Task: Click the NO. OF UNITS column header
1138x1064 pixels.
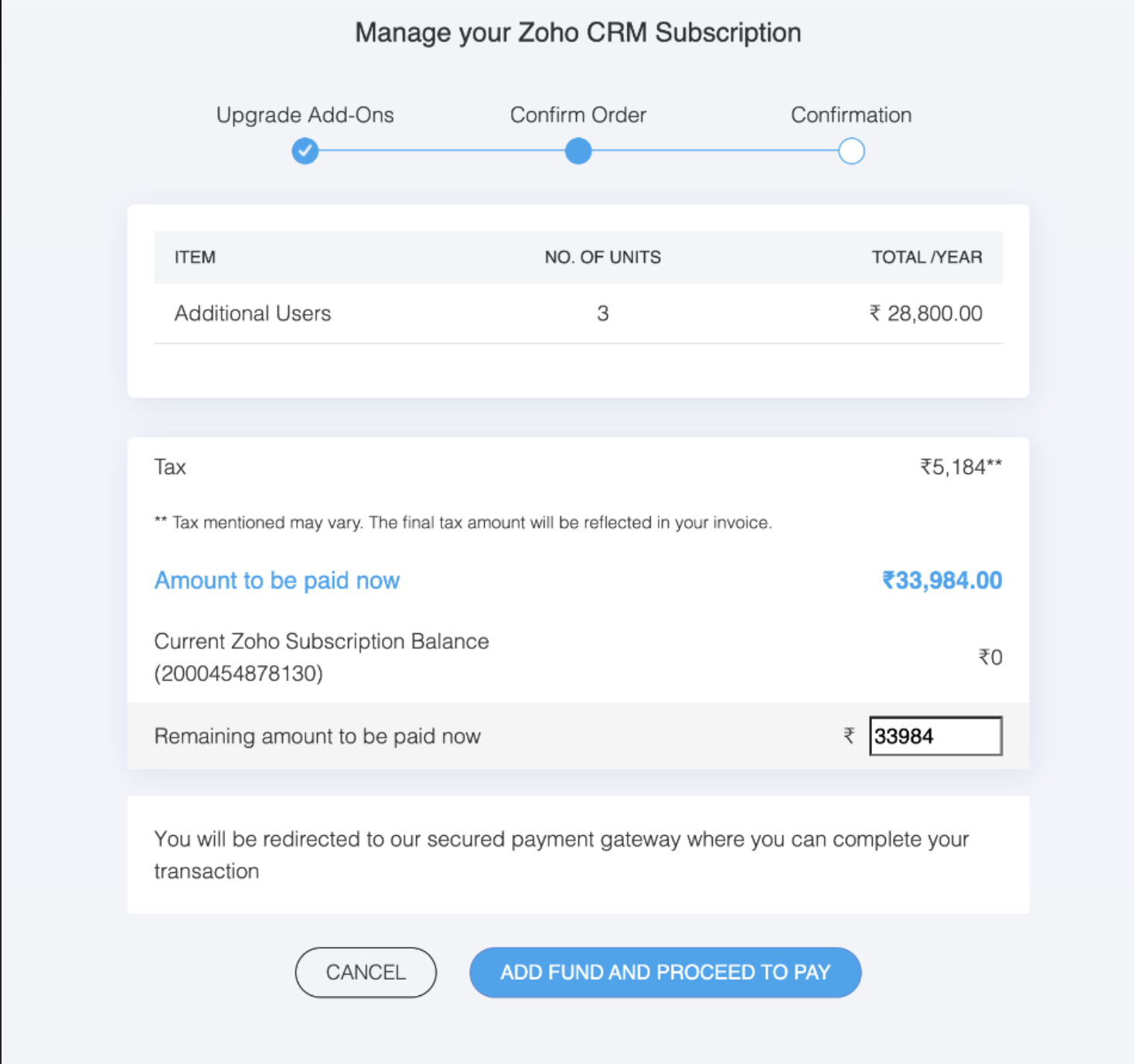Action: coord(602,257)
